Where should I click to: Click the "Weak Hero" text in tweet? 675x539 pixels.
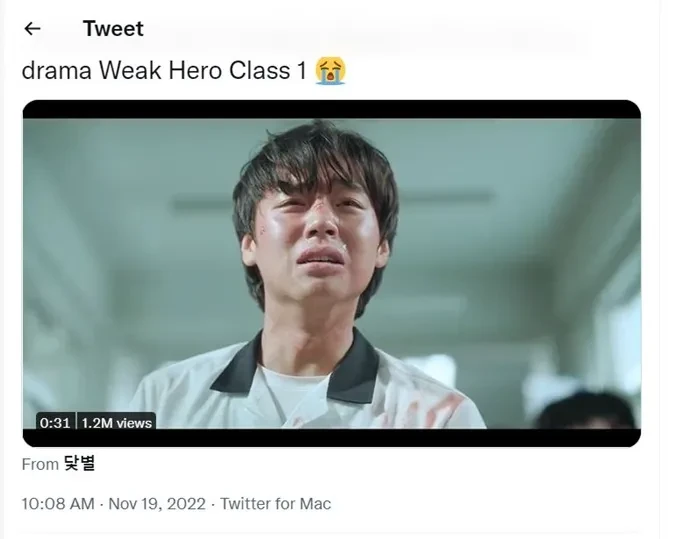click(148, 72)
